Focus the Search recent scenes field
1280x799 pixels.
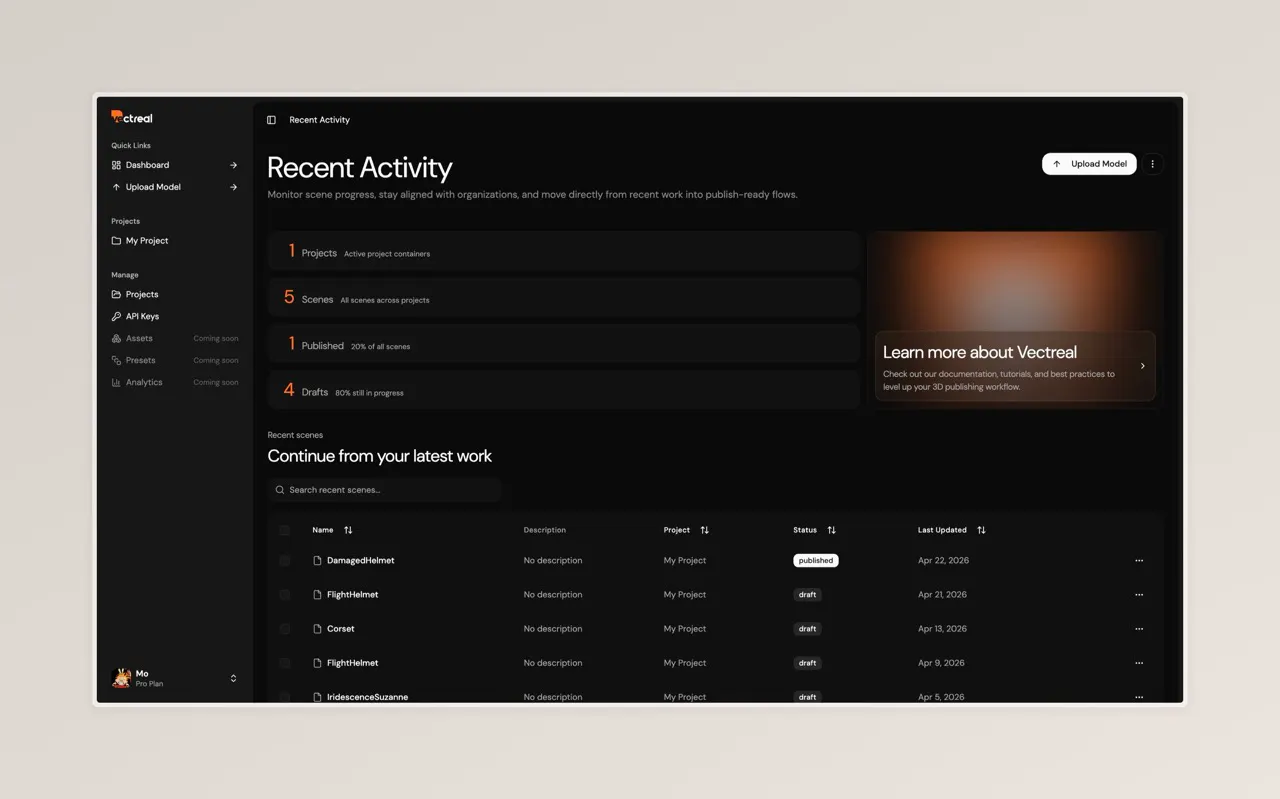click(x=385, y=490)
